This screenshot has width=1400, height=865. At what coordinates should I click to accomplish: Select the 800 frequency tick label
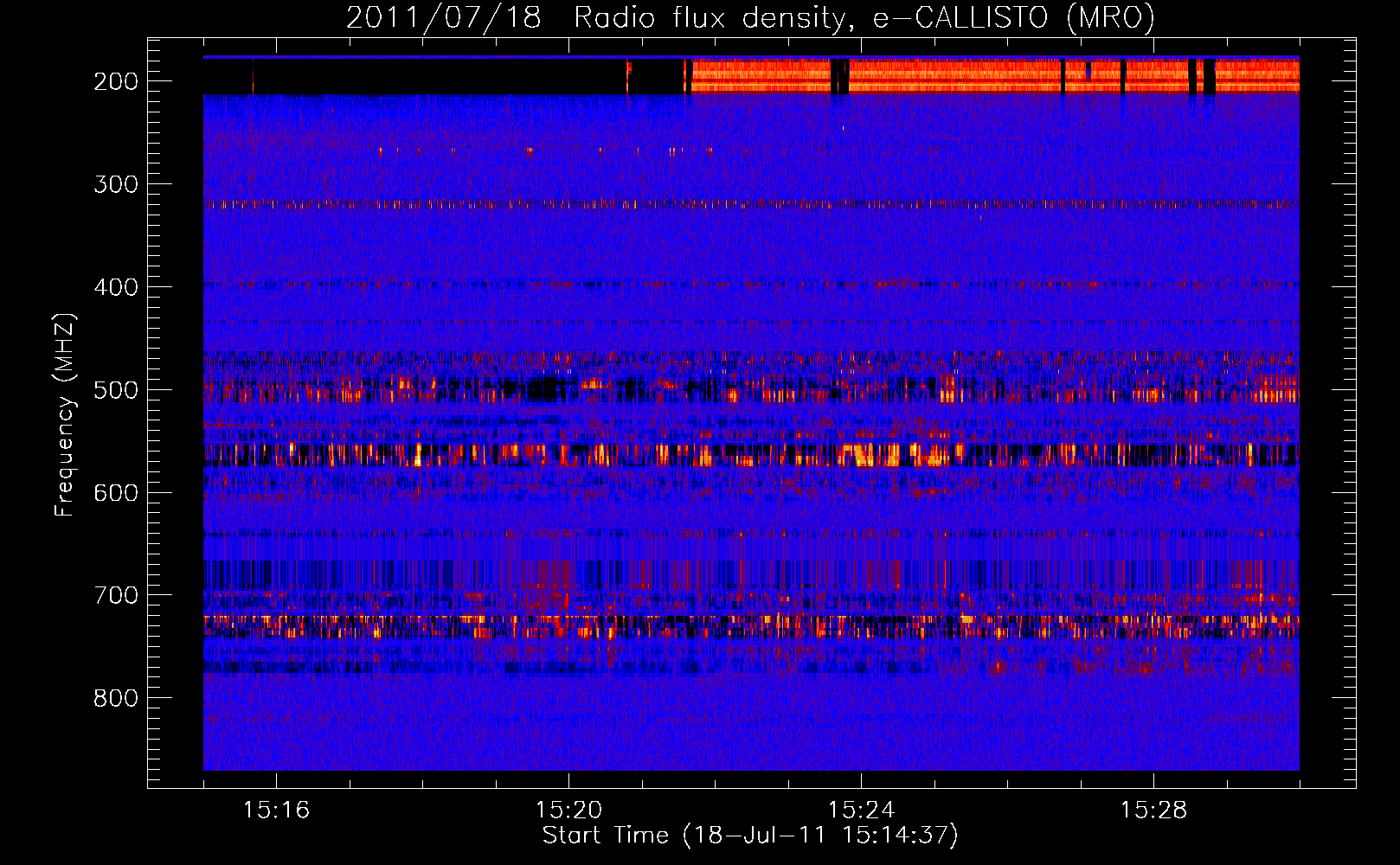(116, 699)
